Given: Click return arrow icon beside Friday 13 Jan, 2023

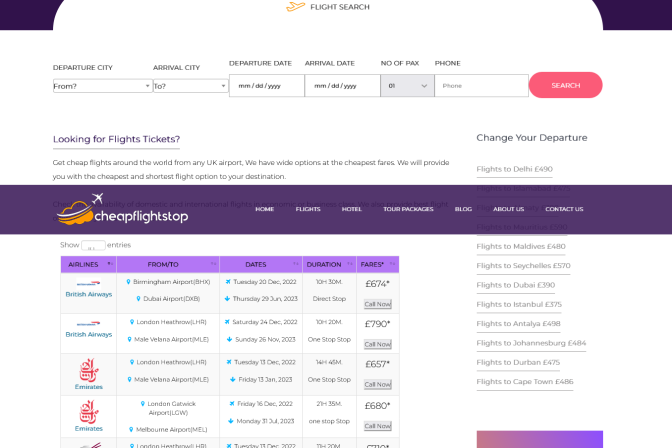Looking at the screenshot, I should tap(233, 379).
